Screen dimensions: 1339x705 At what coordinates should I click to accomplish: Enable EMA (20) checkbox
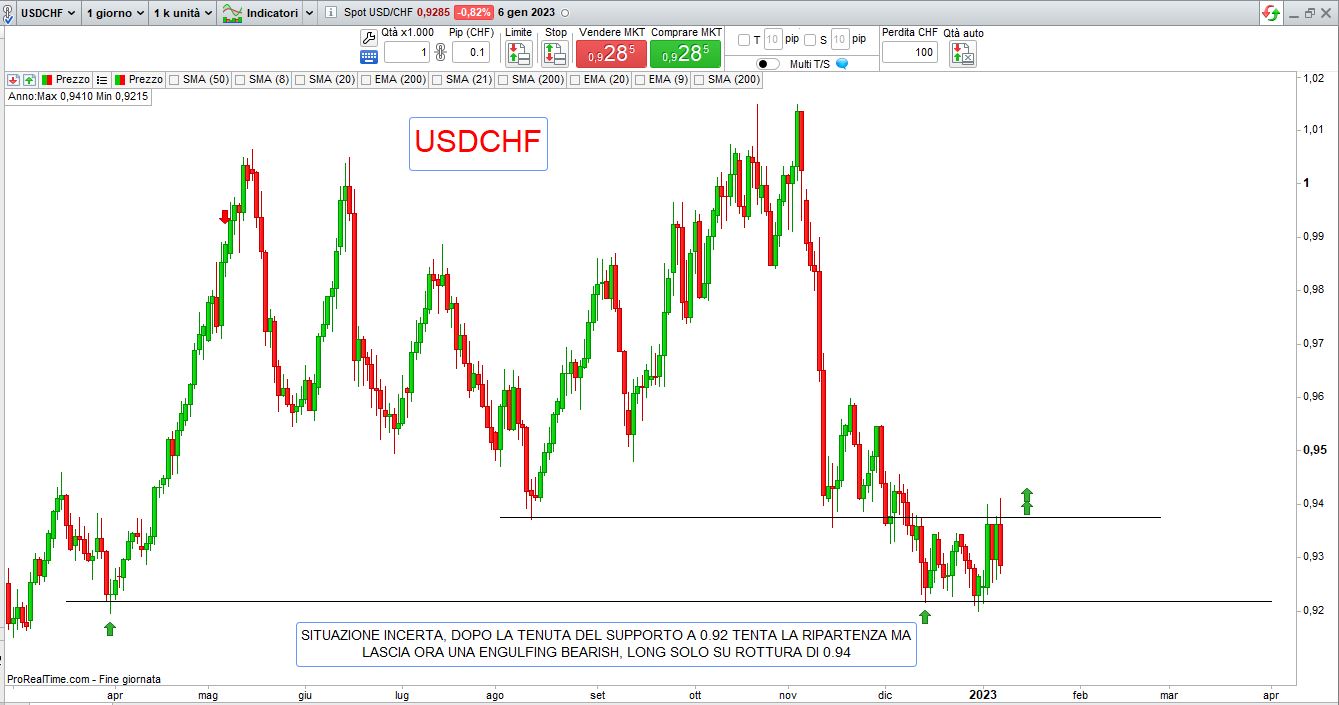[x=575, y=79]
